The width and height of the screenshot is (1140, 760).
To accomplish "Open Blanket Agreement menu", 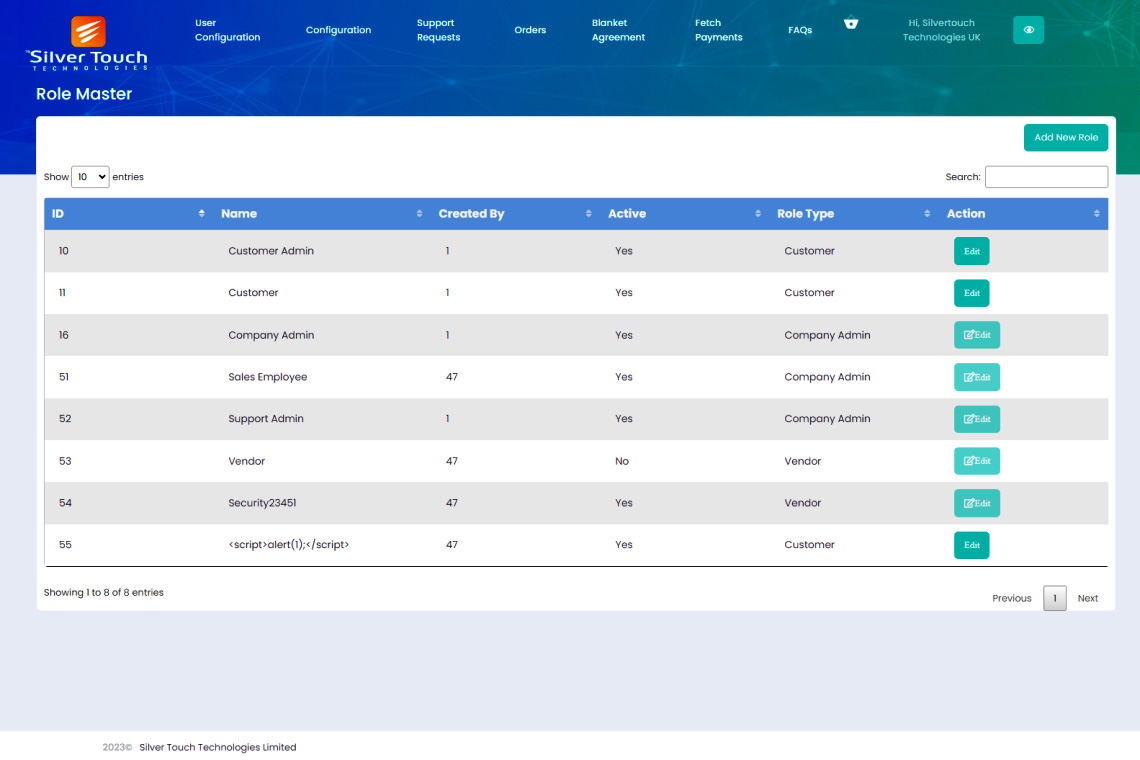I will click(618, 30).
